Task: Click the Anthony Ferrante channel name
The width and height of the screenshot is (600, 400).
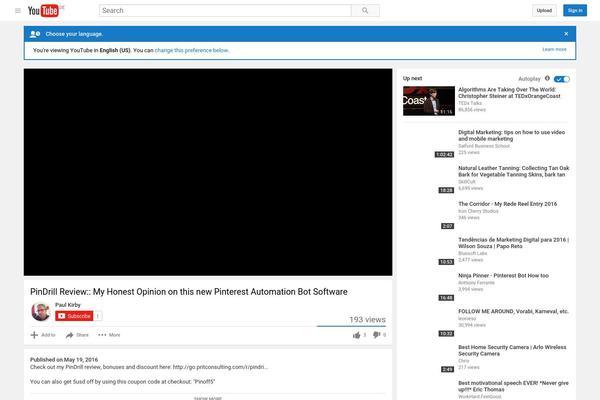Action: (x=476, y=282)
